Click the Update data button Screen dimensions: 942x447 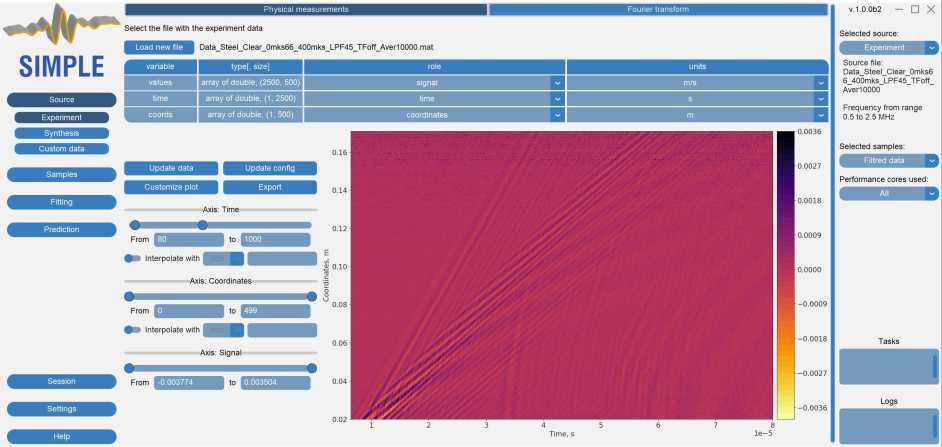click(x=171, y=168)
